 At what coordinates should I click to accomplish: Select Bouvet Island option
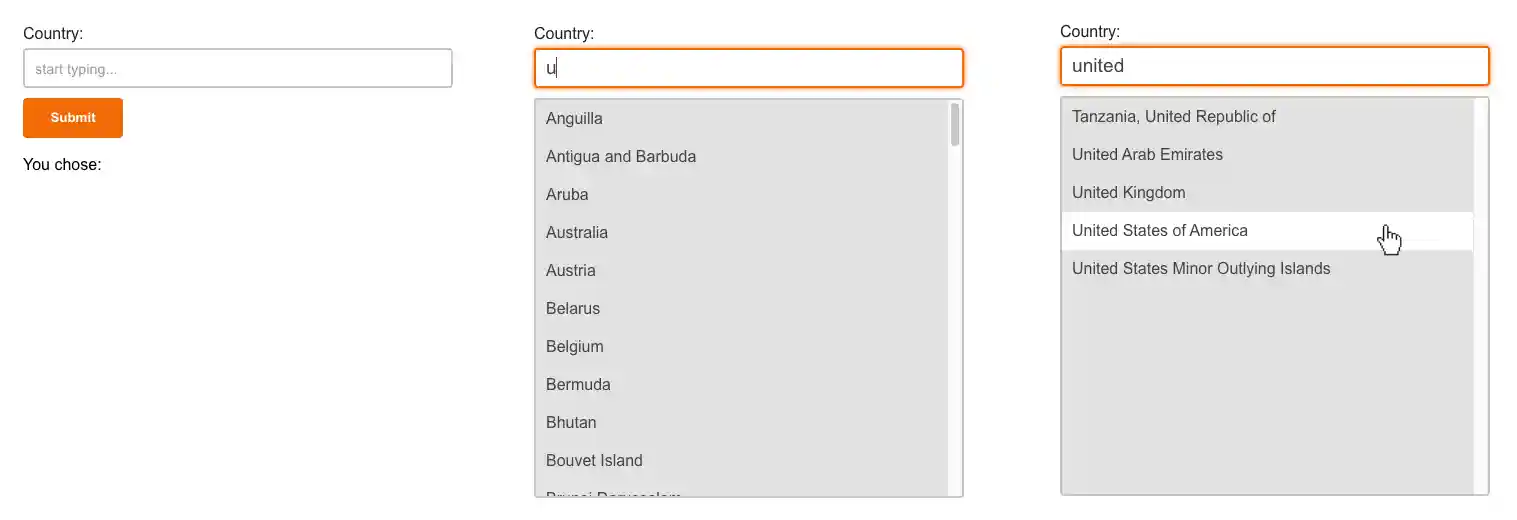594,461
